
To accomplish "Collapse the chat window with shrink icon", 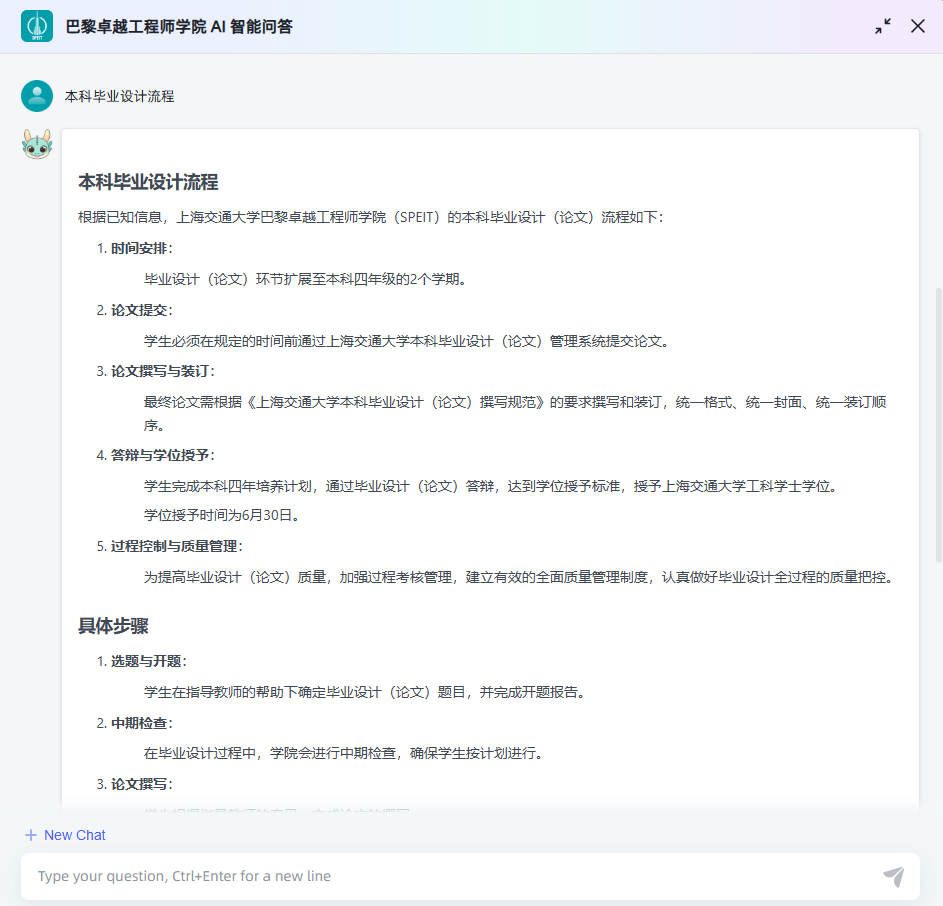I will [883, 26].
